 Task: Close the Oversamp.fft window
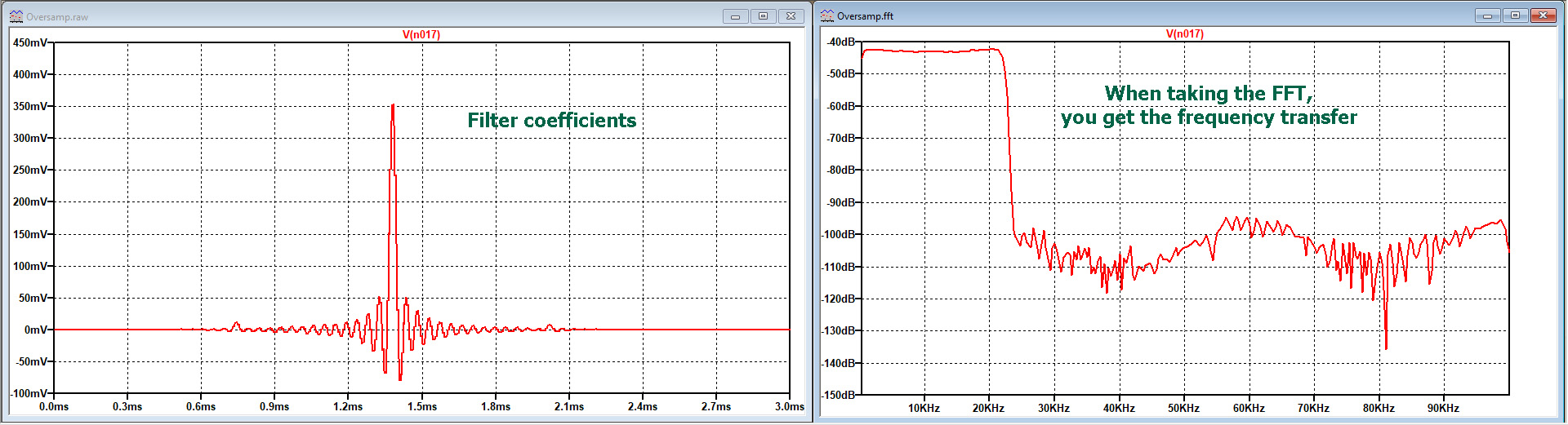(x=1543, y=15)
